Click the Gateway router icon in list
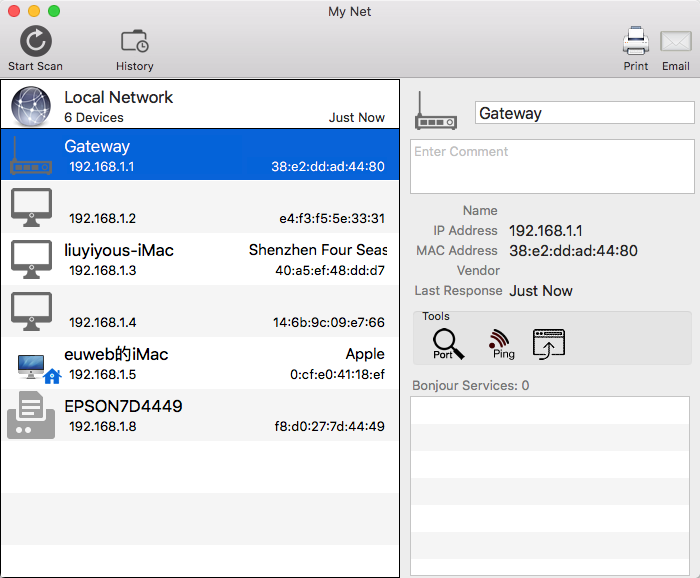The height and width of the screenshot is (578, 700). tap(31, 156)
